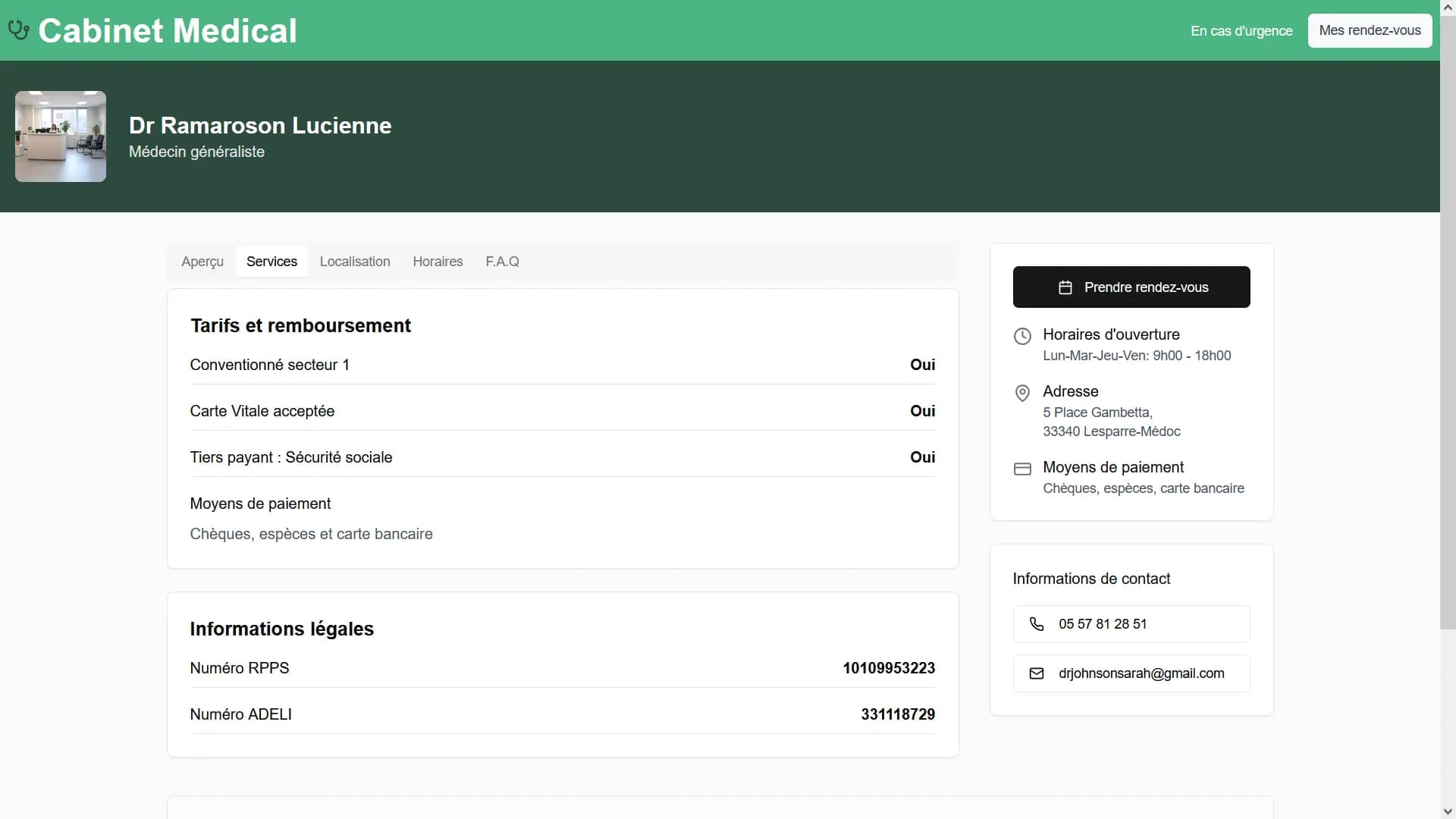Viewport: 1456px width, 819px height.
Task: Click the Tarifs et remboursement heading
Action: pyautogui.click(x=300, y=325)
